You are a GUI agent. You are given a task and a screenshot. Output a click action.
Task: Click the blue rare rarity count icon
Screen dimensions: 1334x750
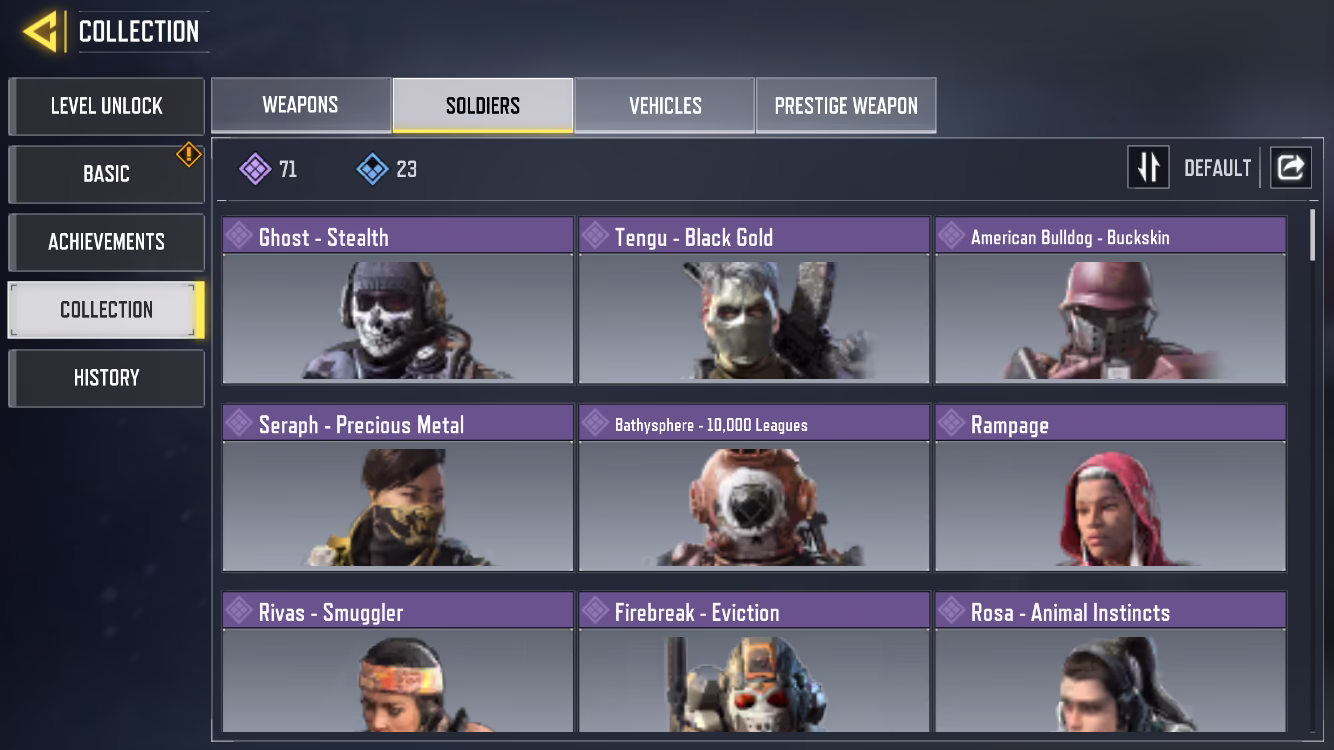coord(372,169)
